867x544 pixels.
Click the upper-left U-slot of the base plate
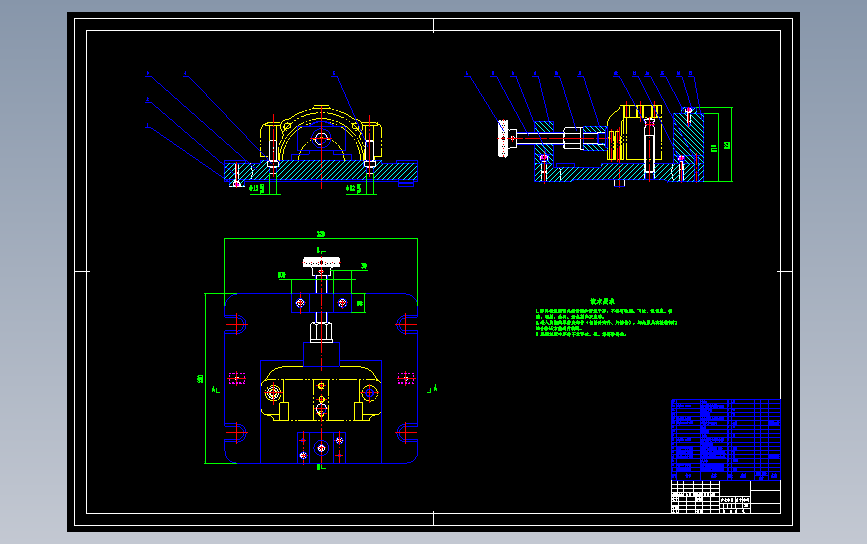[236, 324]
